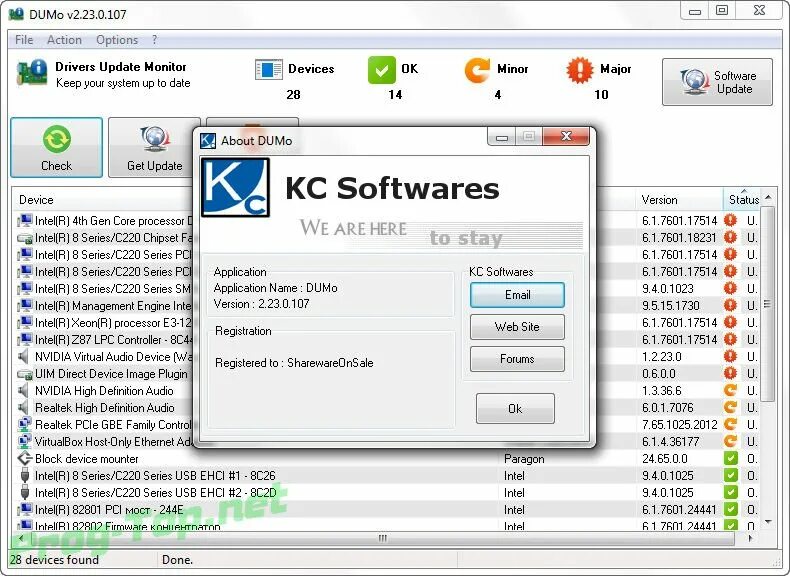This screenshot has width=790, height=576.
Task: Click the green OK checkmark summary icon
Action: coord(382,70)
